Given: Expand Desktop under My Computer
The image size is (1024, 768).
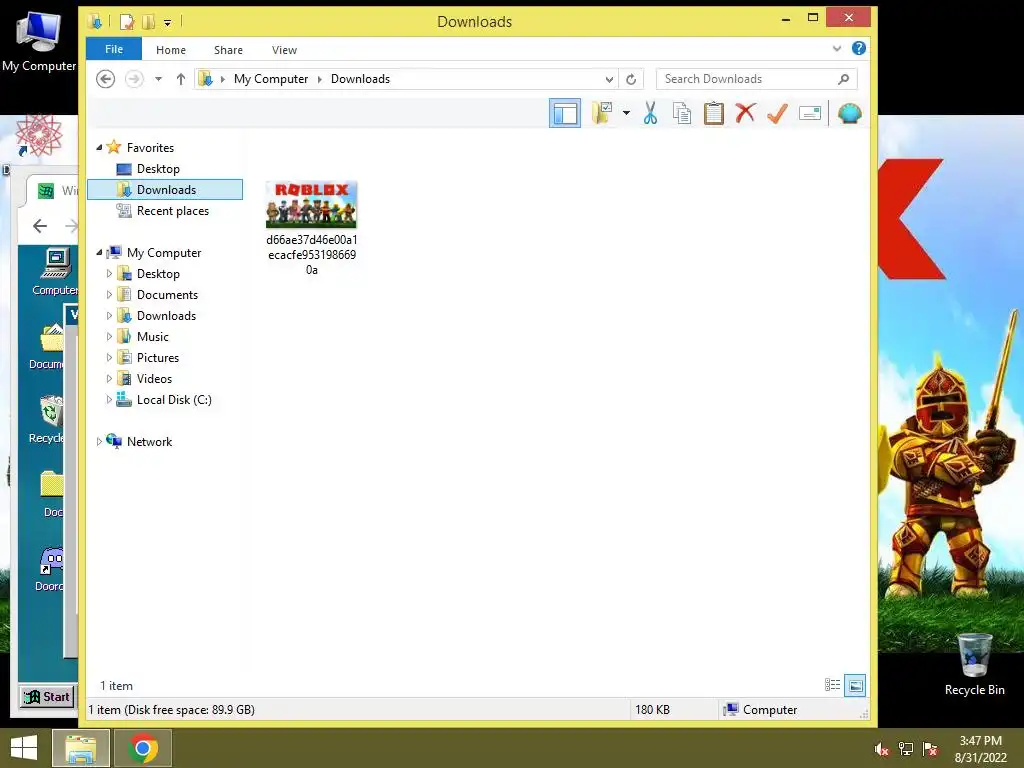Looking at the screenshot, I should pyautogui.click(x=109, y=274).
